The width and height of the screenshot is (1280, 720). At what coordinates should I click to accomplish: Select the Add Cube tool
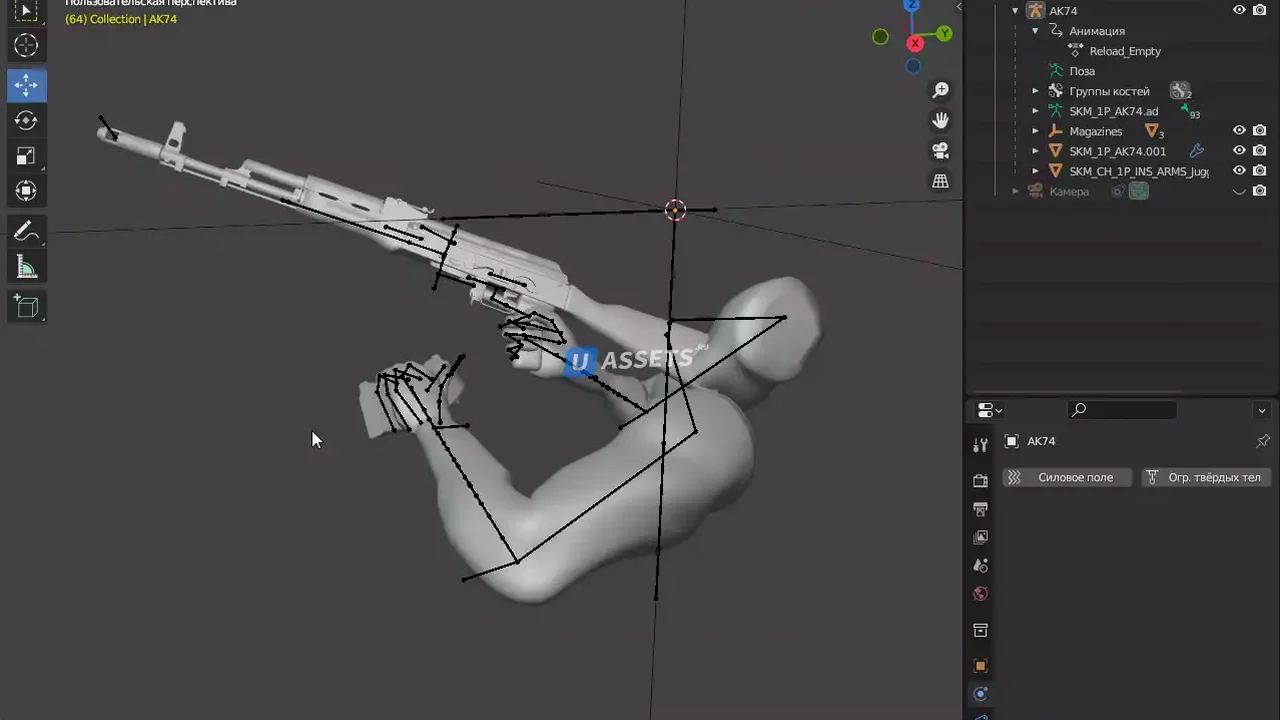pyautogui.click(x=26, y=307)
